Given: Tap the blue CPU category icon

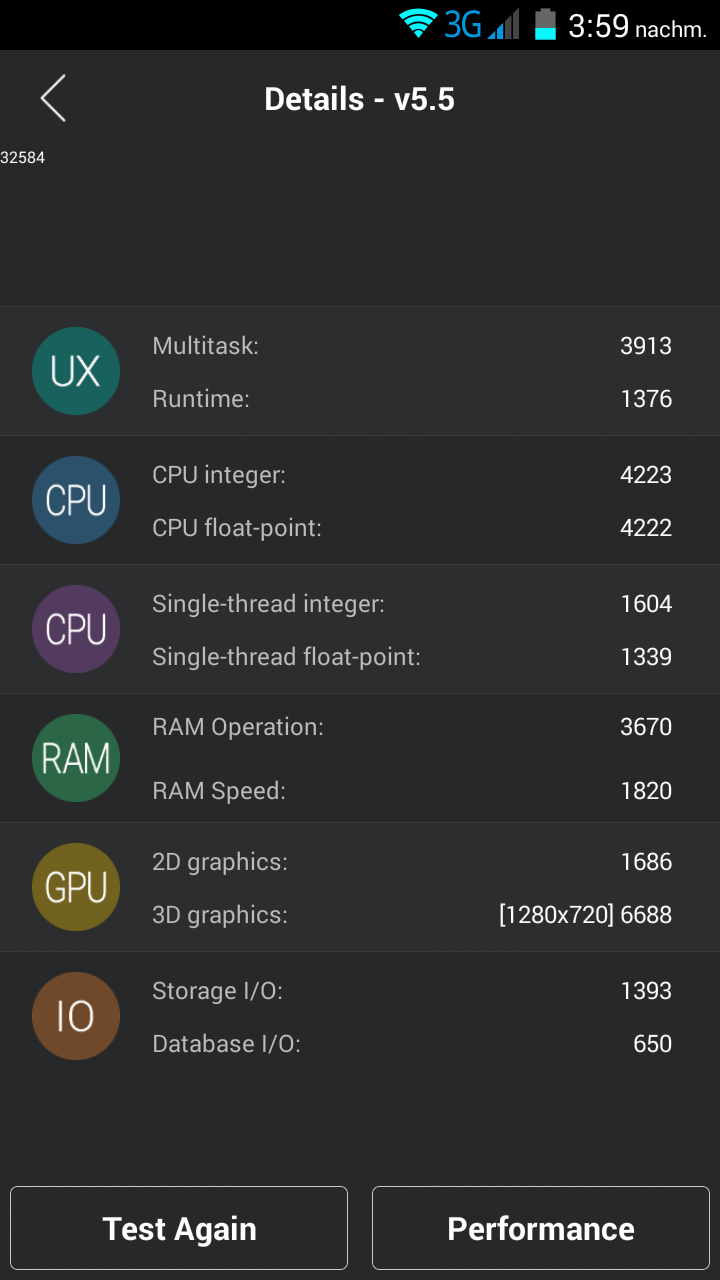Looking at the screenshot, I should point(76,500).
